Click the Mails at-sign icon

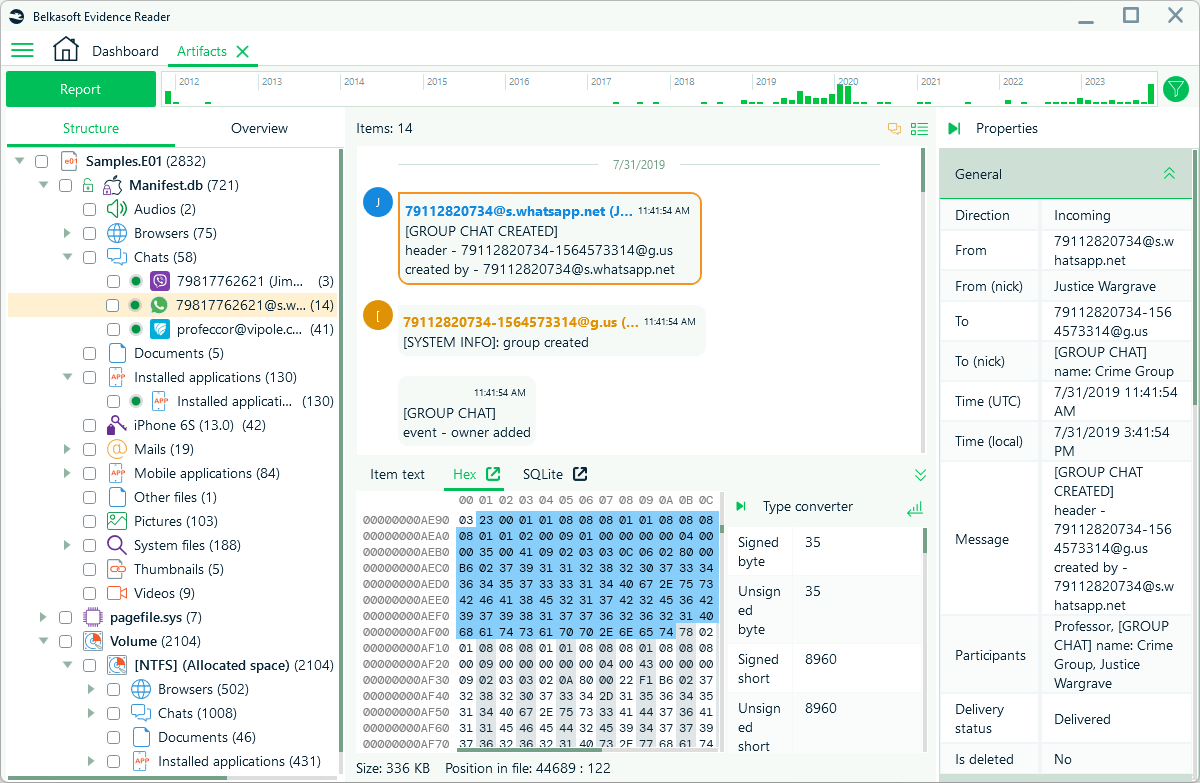117,449
